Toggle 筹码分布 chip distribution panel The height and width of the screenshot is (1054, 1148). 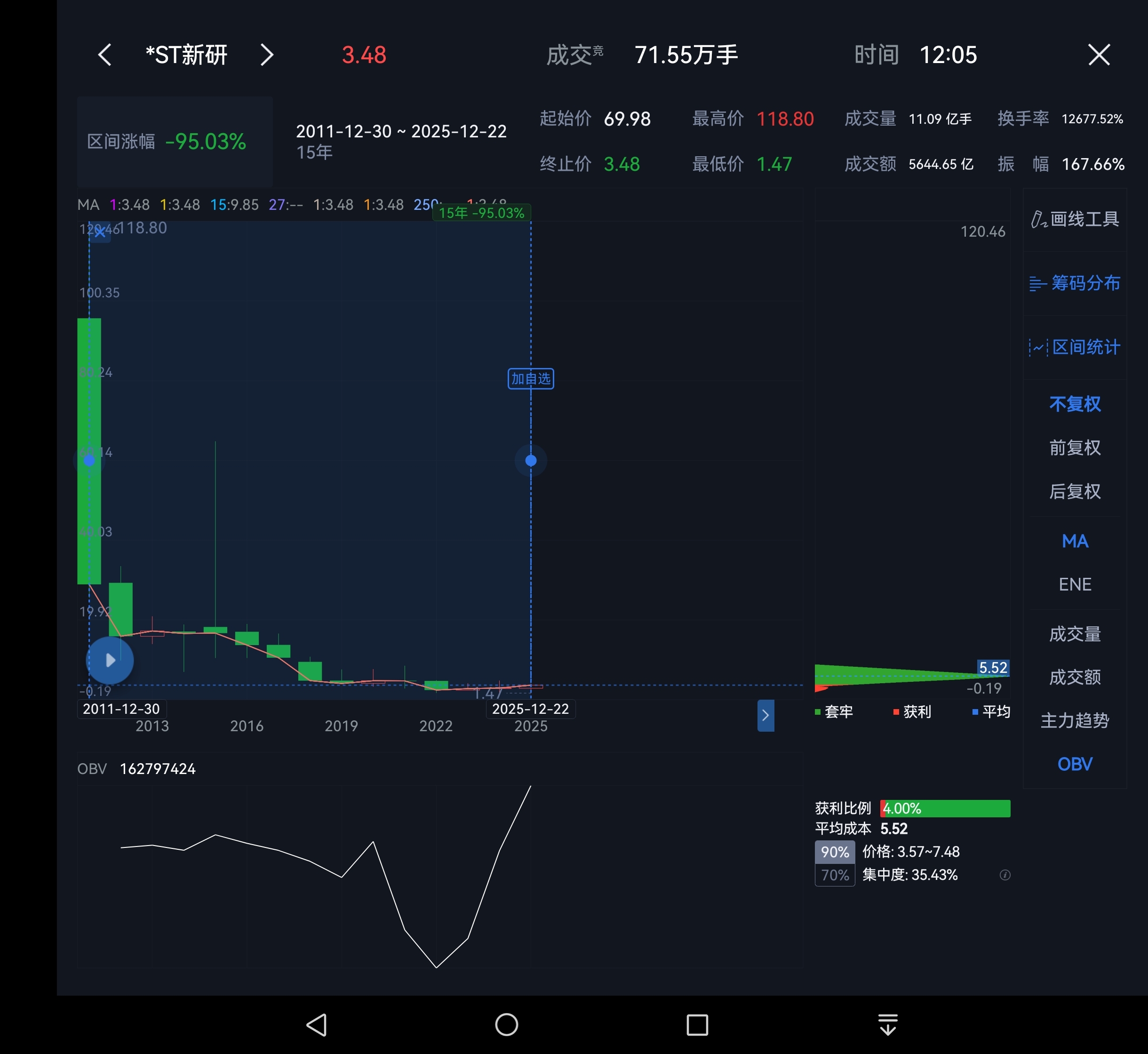(x=1075, y=283)
